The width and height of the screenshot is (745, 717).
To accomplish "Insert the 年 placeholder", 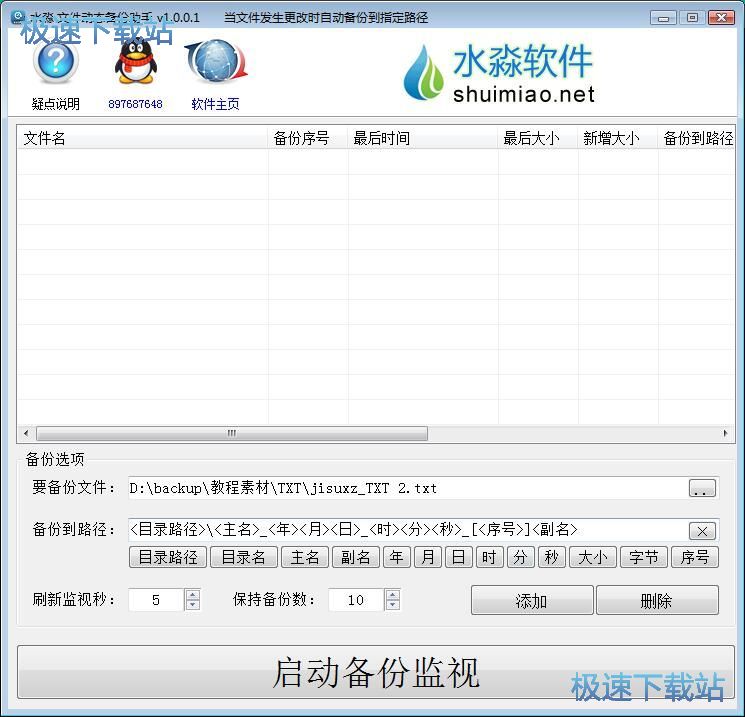I will [397, 557].
